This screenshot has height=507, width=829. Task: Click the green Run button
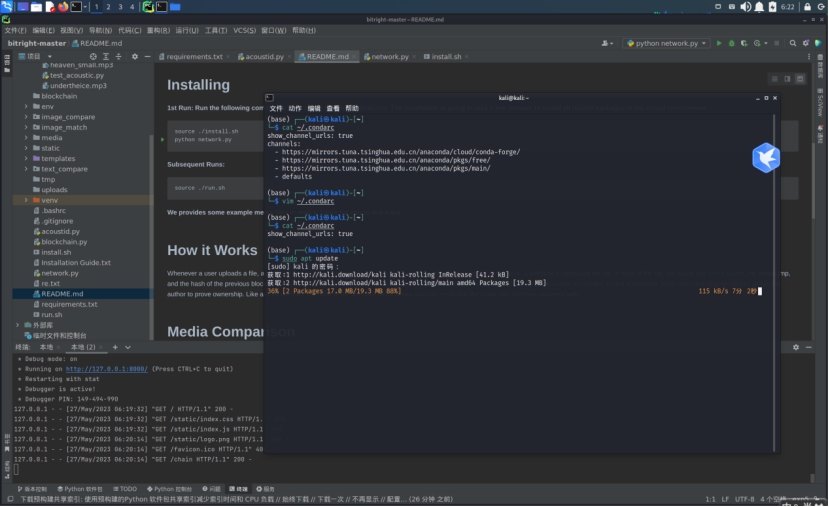pyautogui.click(x=719, y=43)
